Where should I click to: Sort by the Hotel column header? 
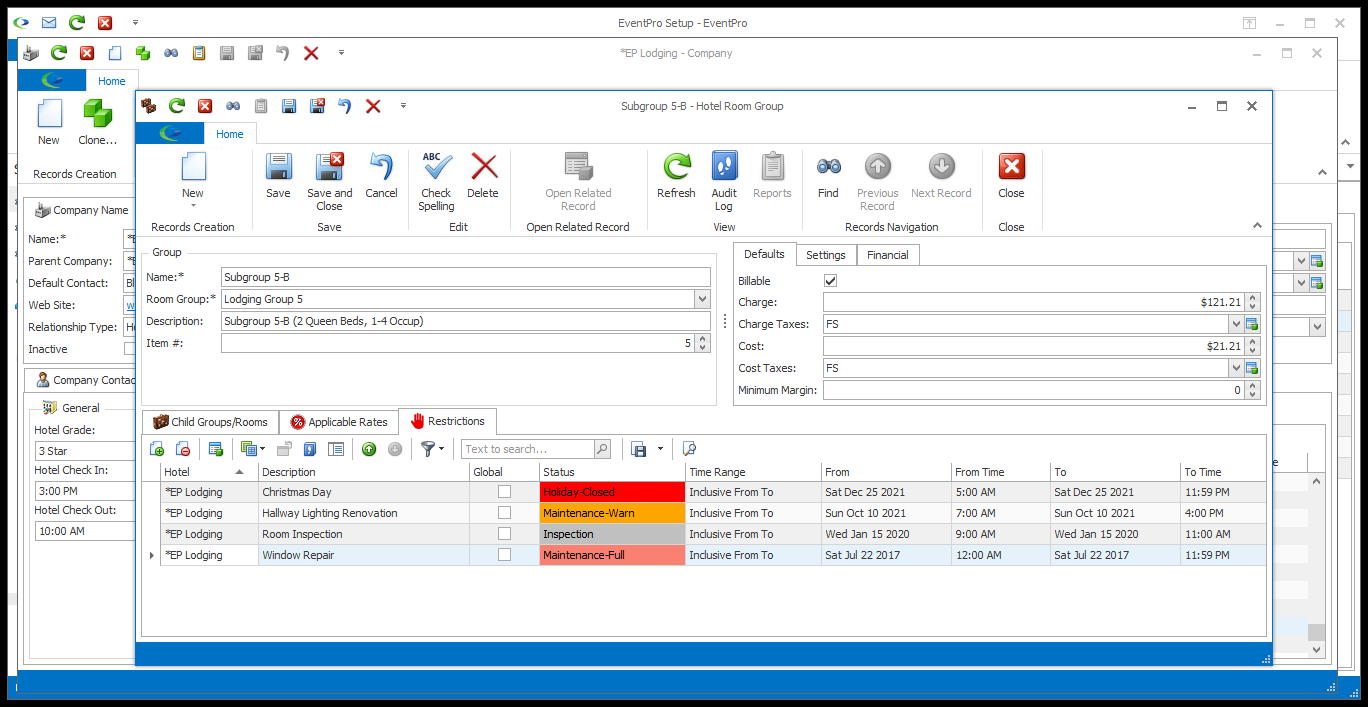210,472
